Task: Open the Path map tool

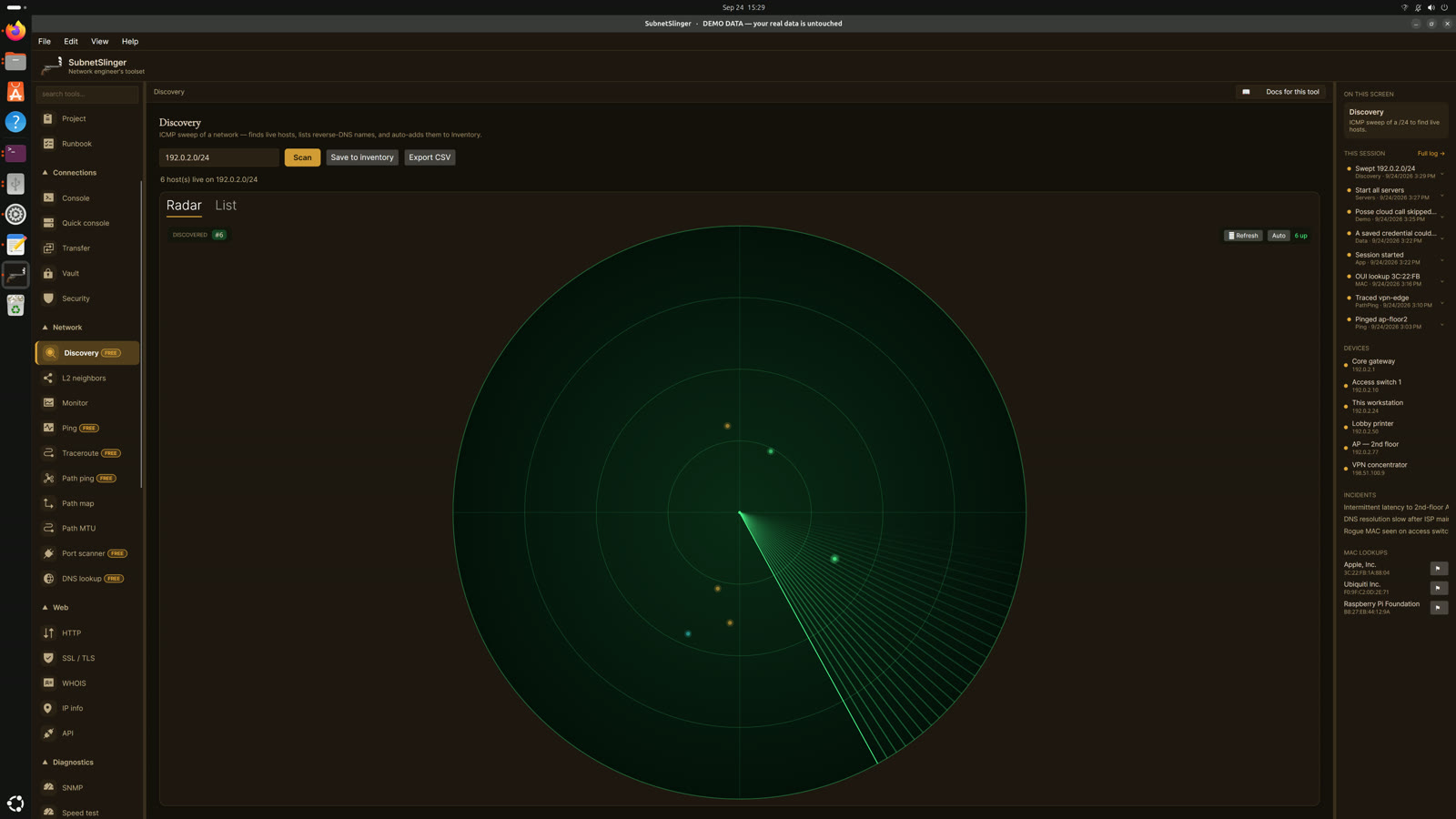Action: (x=87, y=503)
